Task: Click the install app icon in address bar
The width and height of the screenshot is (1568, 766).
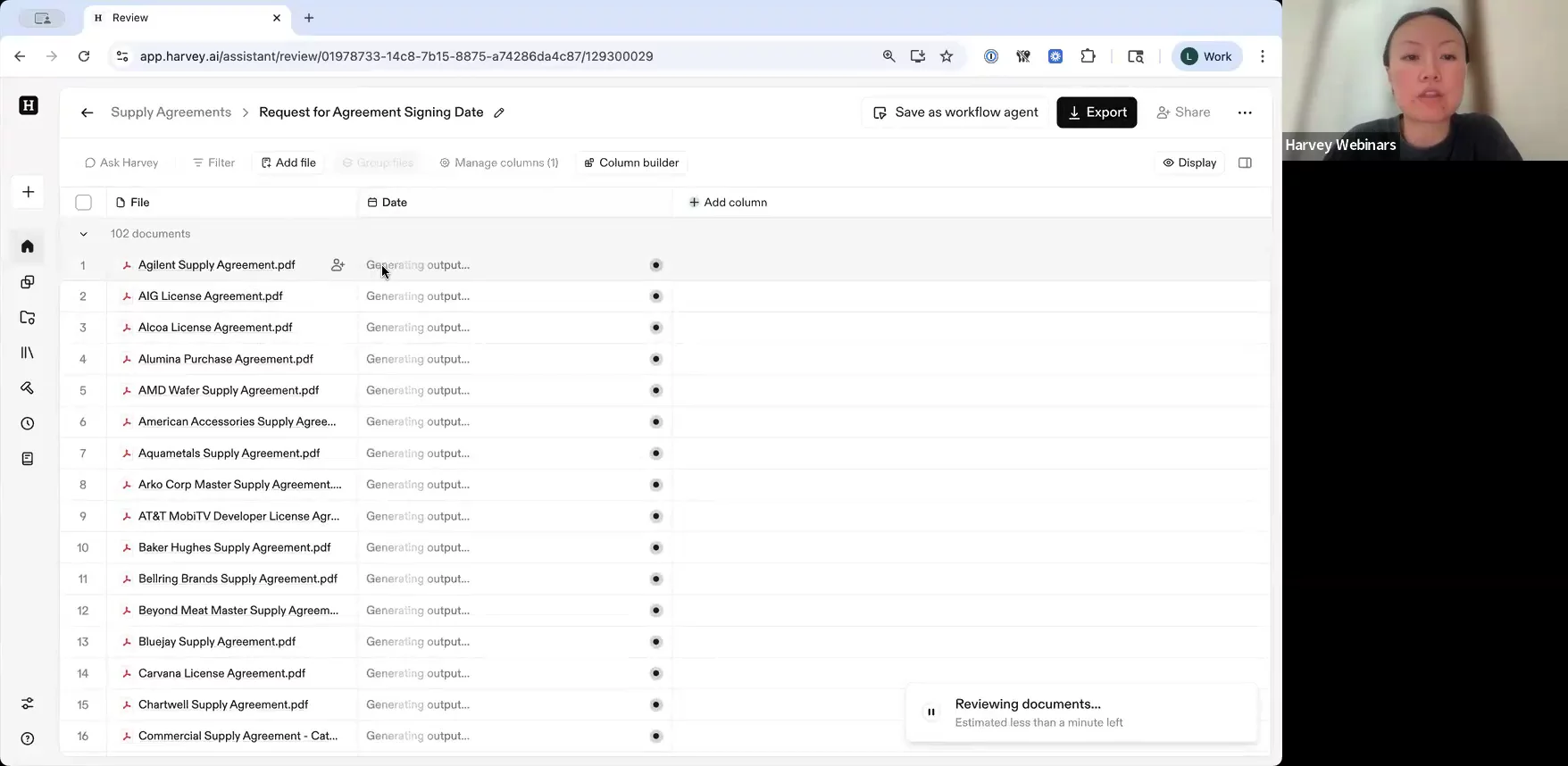Action: coord(918,56)
